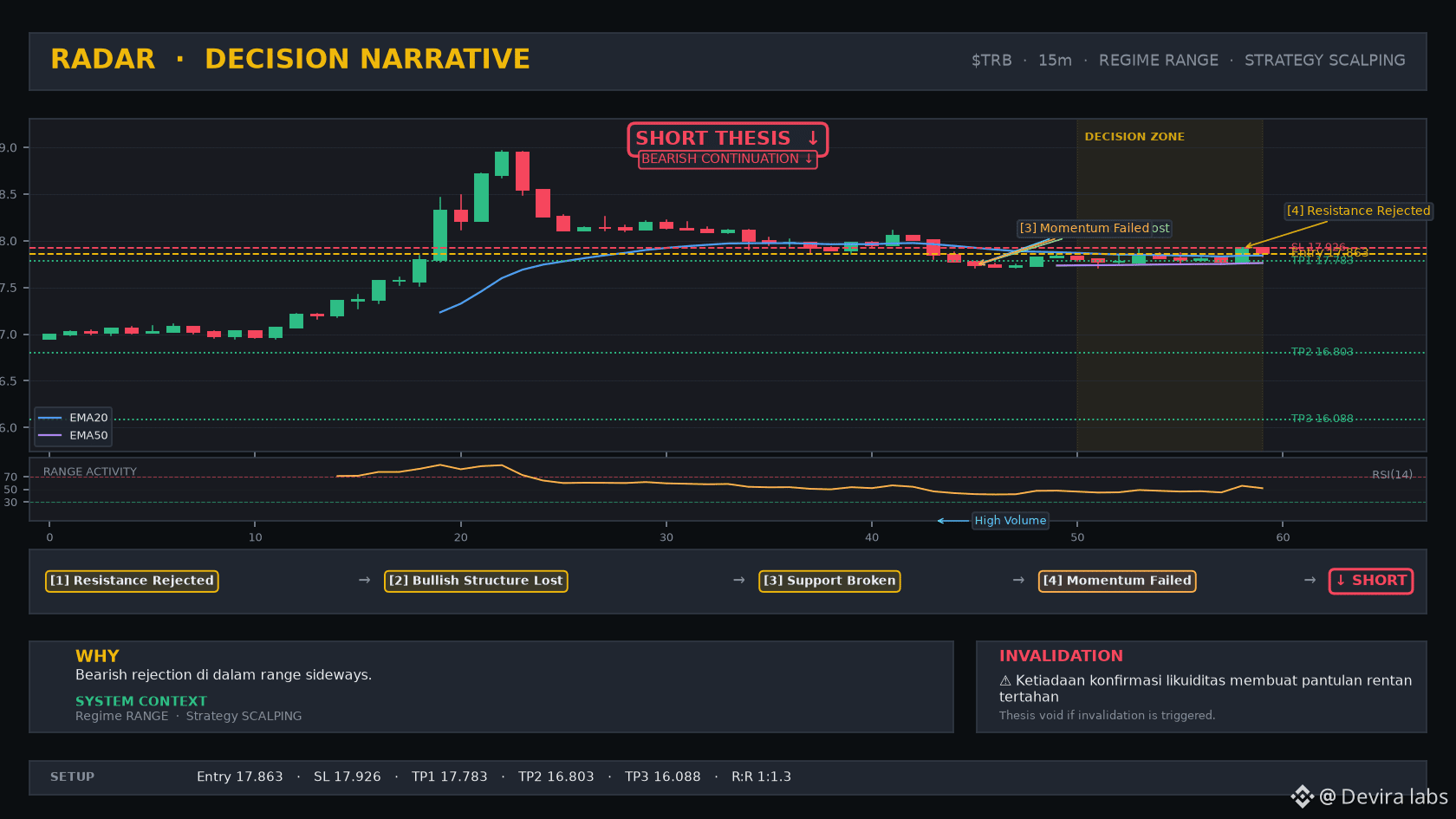Select the [2] Bullish Structure Lost step
Image resolution: width=1456 pixels, height=819 pixels.
(476, 581)
